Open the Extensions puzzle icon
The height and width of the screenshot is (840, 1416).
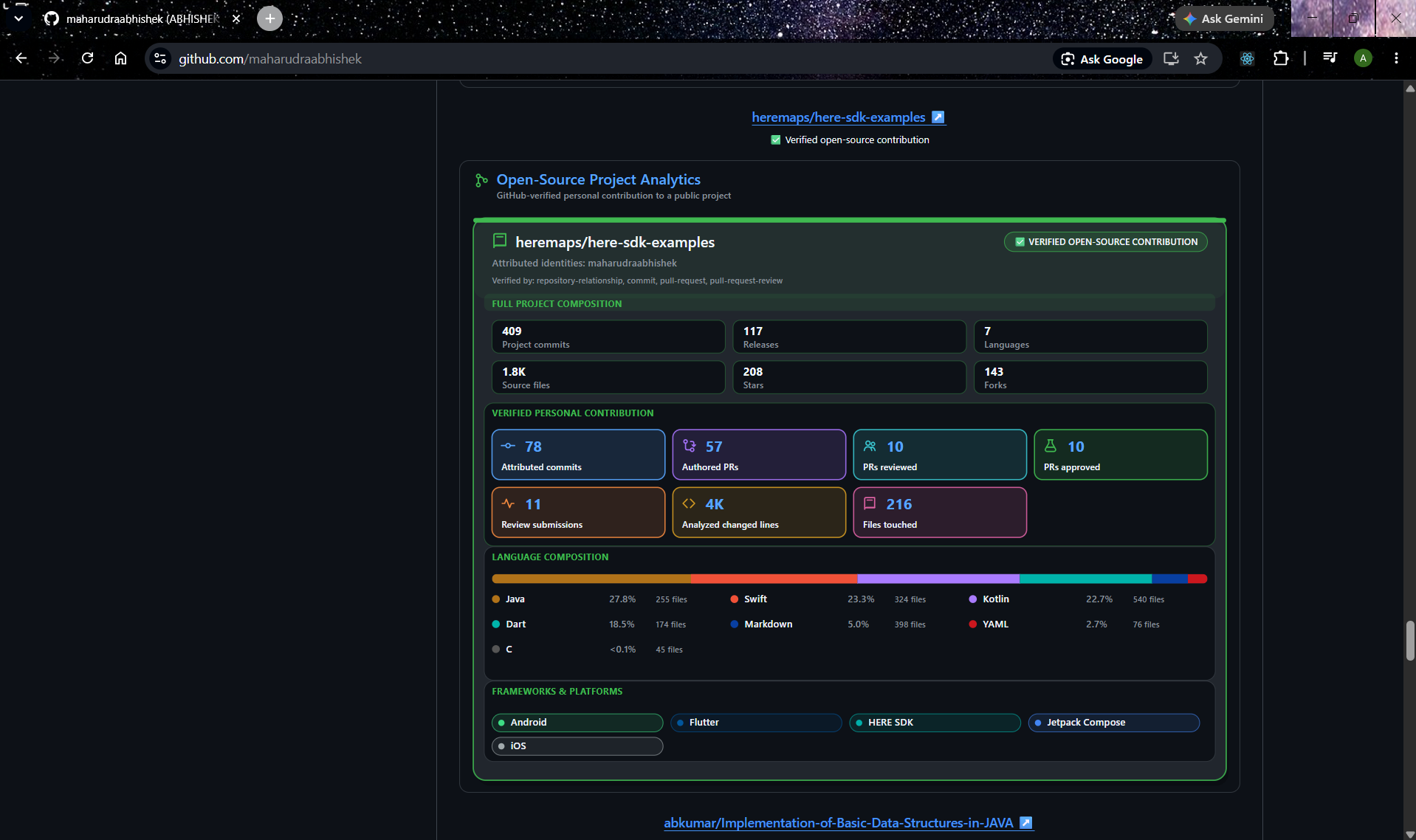pyautogui.click(x=1281, y=58)
